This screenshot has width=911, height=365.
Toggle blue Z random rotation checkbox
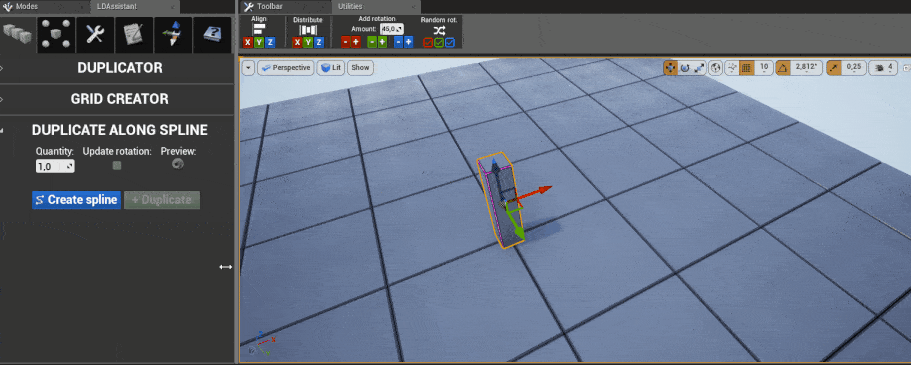coord(450,42)
